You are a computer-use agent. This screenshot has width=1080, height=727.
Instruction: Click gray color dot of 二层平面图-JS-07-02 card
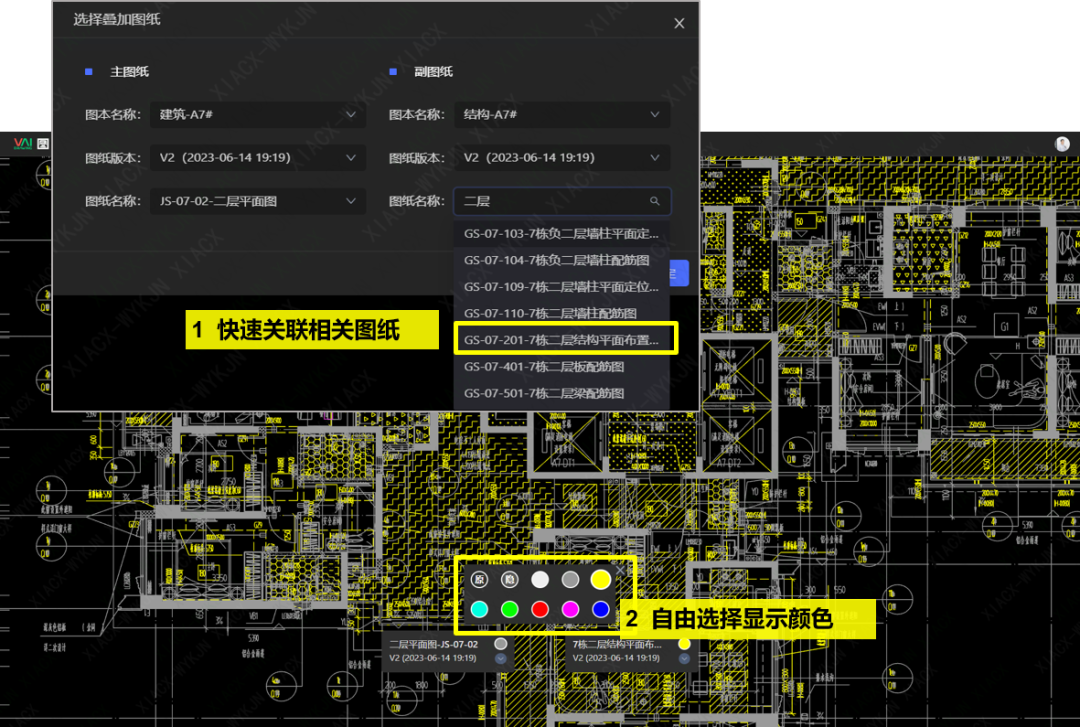click(501, 645)
